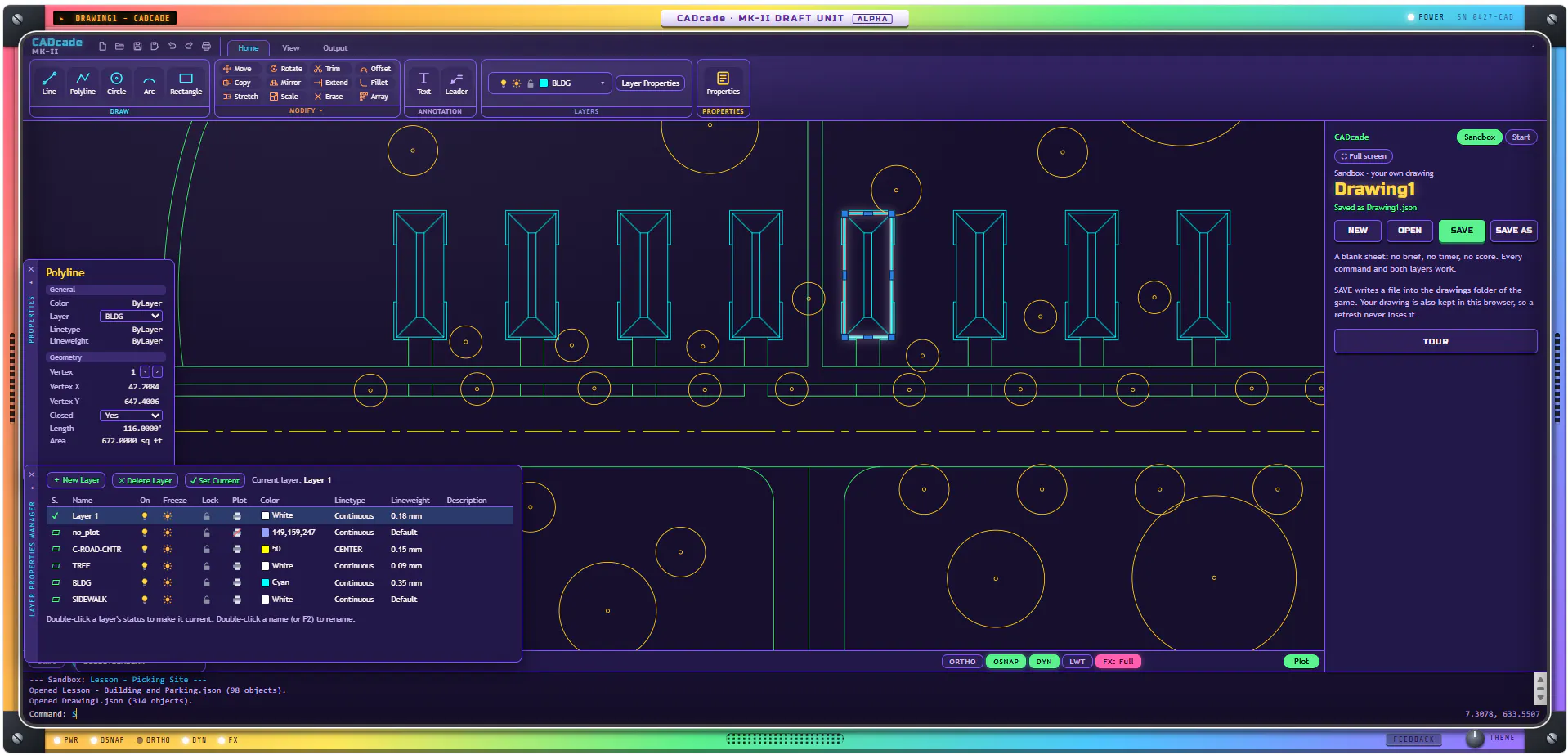Click the SAVE AS button
This screenshot has height=755, width=1568.
1513,231
